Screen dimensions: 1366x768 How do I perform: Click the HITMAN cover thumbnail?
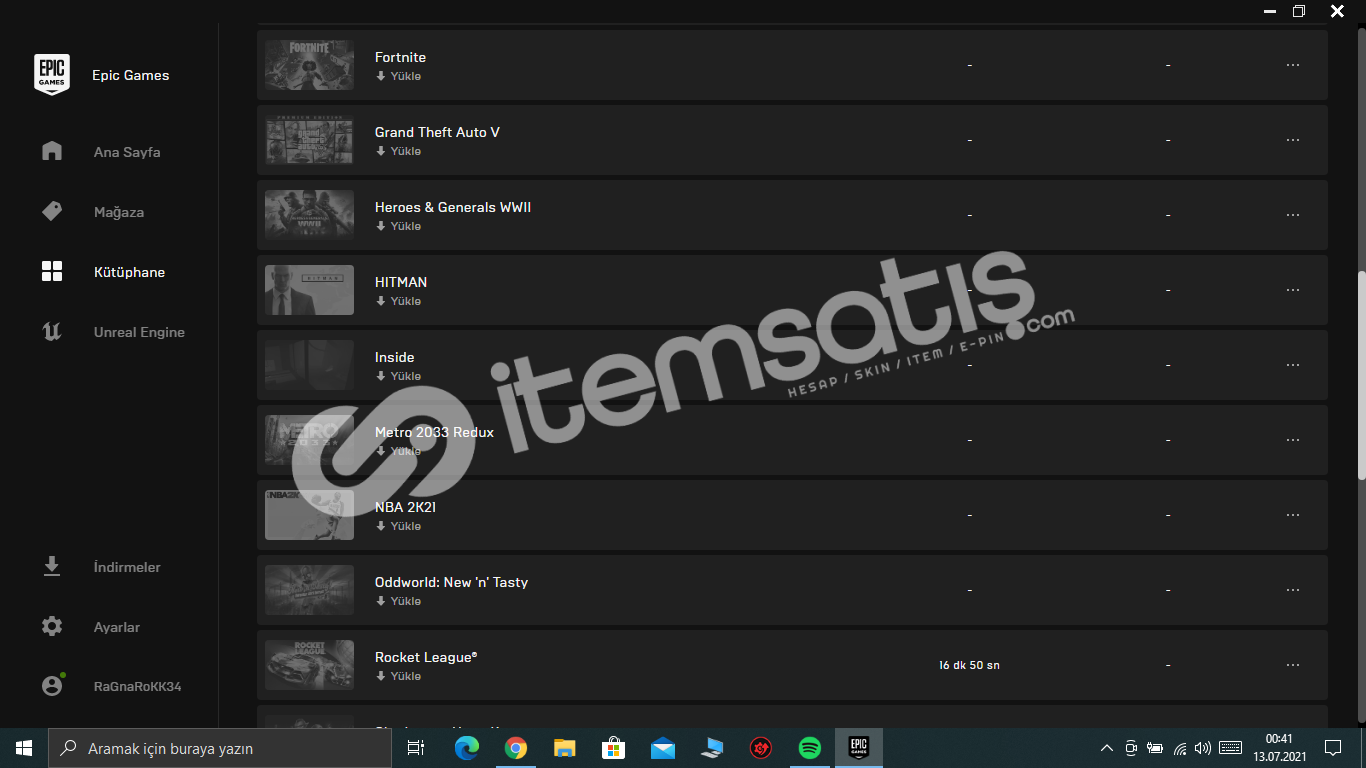[x=309, y=290]
